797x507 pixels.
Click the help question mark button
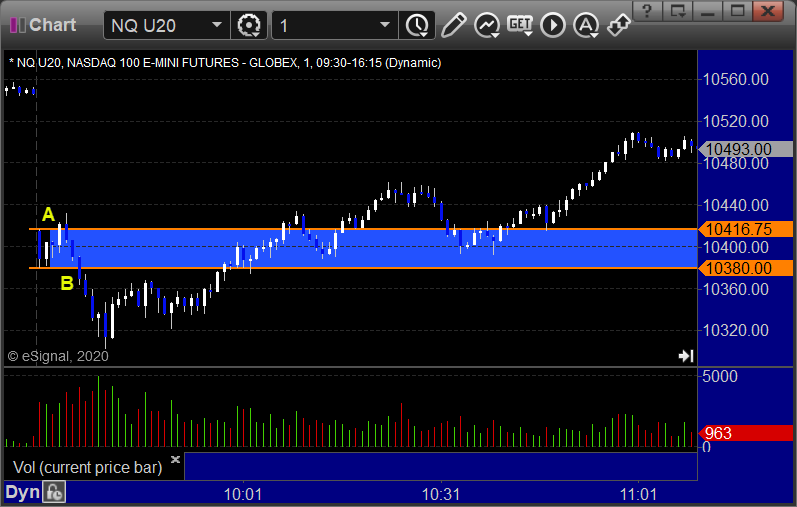(647, 10)
